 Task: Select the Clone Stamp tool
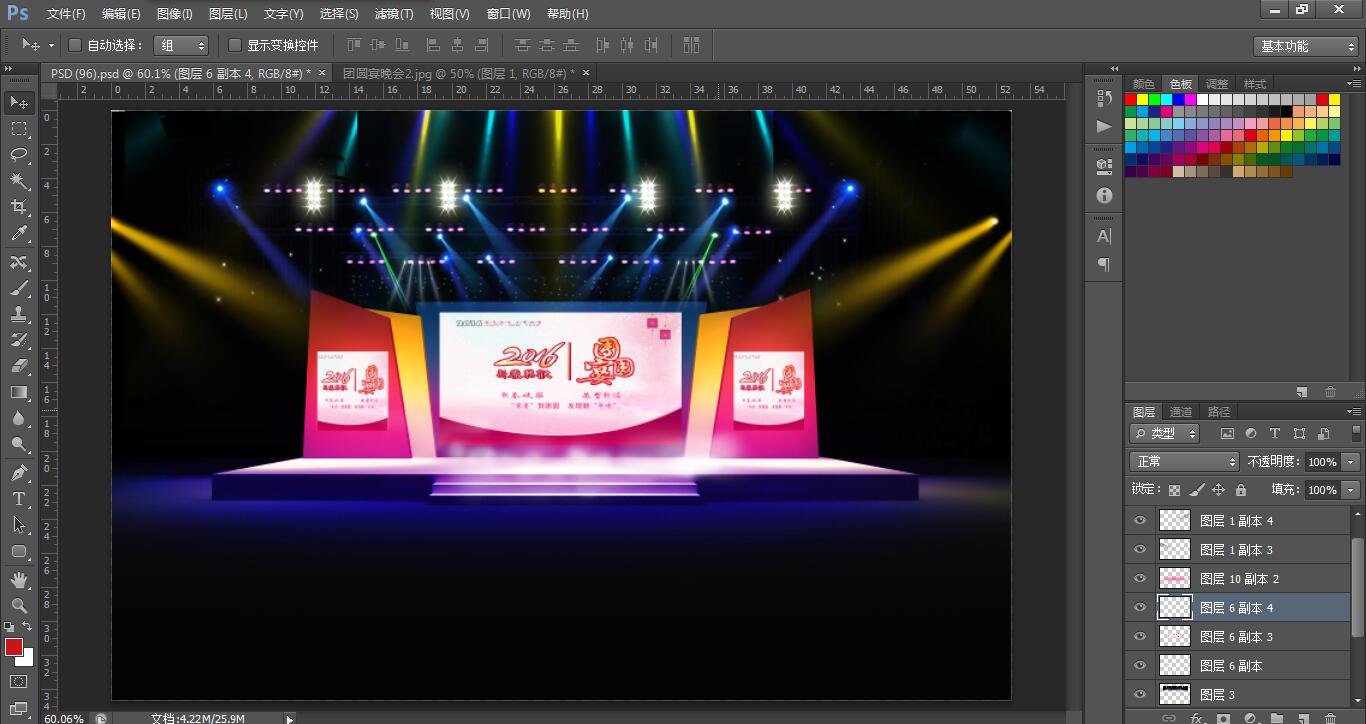pos(19,314)
